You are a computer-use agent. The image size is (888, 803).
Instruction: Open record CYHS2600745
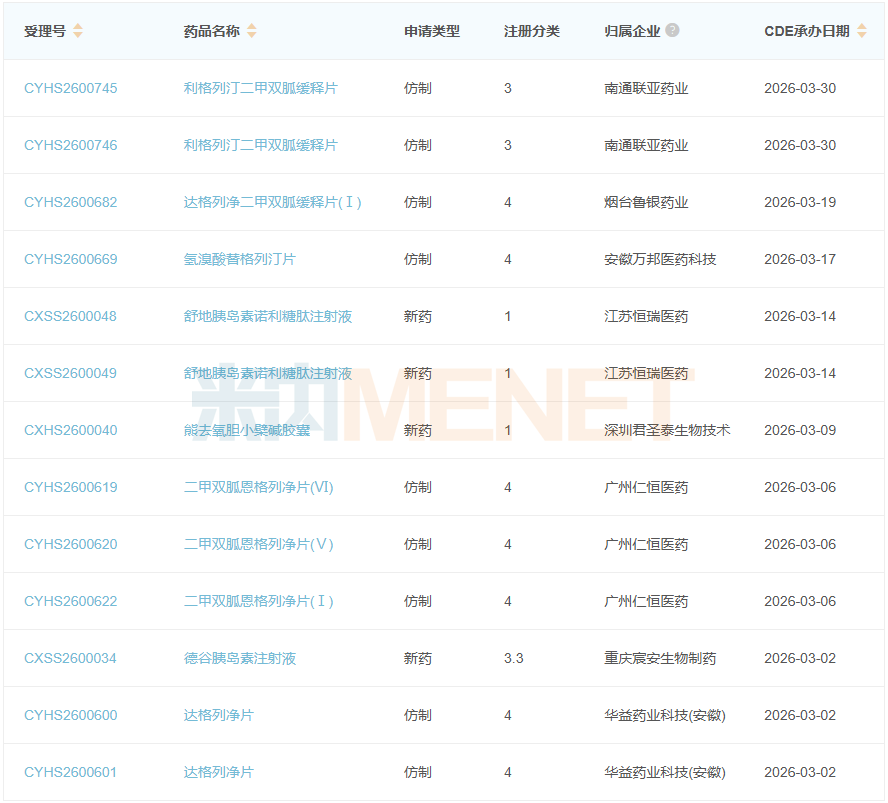70,88
